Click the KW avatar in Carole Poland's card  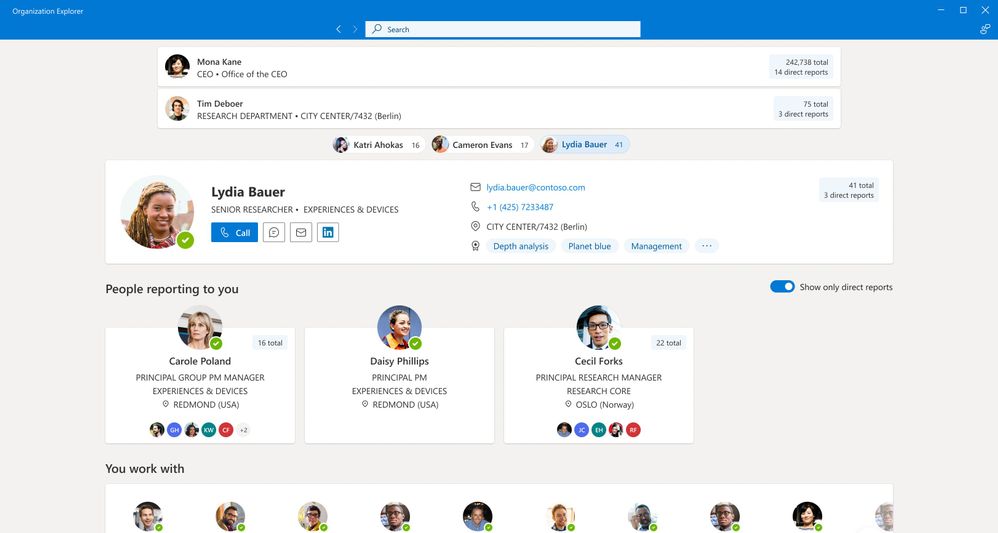[x=209, y=430]
